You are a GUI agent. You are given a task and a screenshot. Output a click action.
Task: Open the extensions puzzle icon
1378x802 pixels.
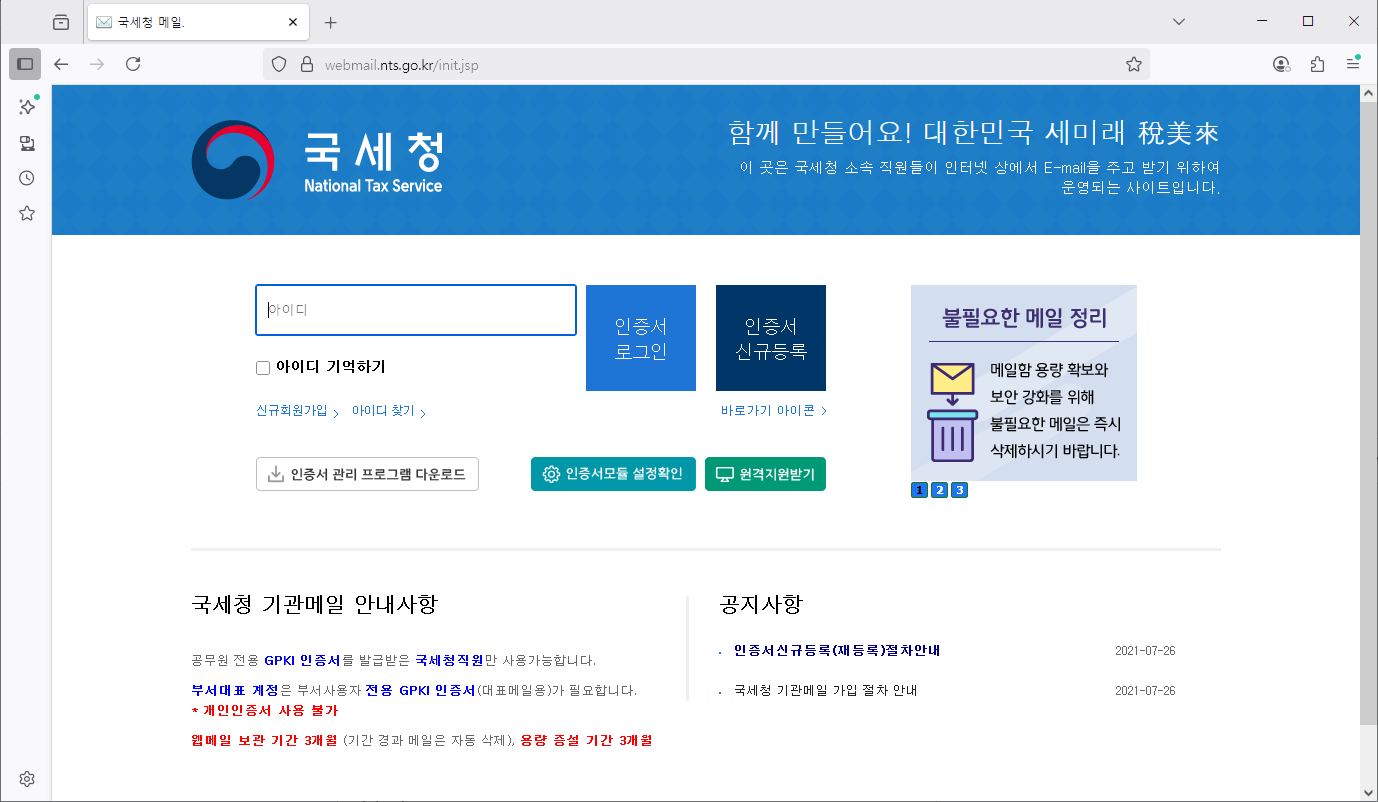click(1317, 64)
